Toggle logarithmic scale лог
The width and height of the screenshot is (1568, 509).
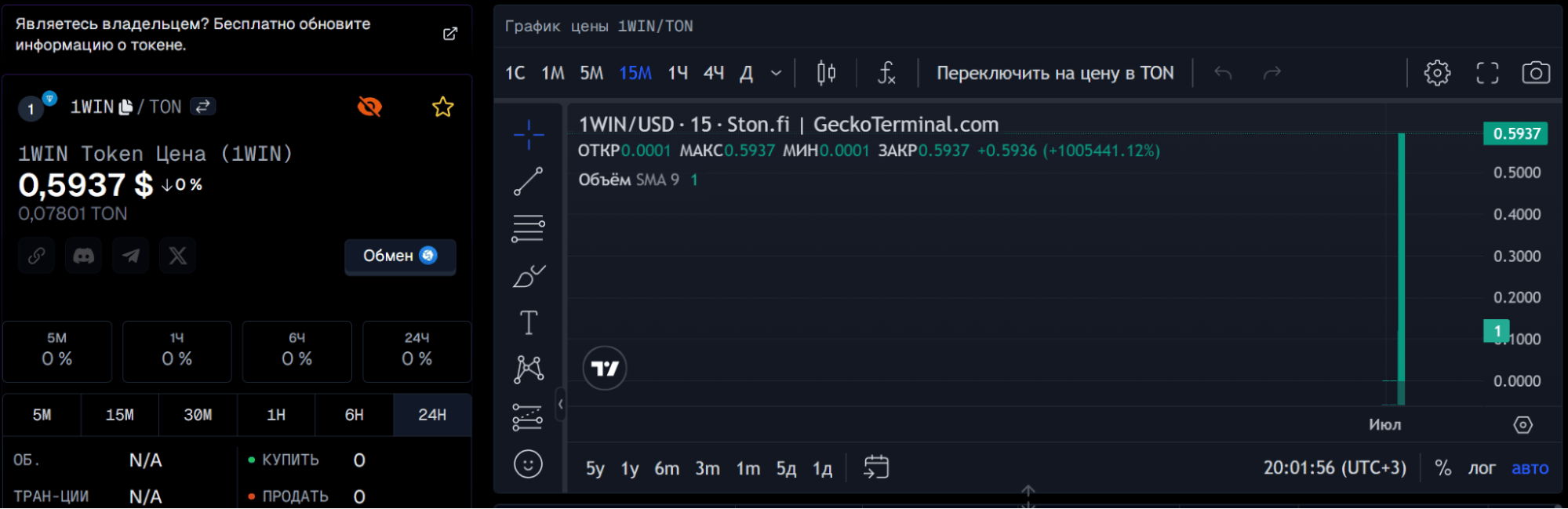[1482, 468]
